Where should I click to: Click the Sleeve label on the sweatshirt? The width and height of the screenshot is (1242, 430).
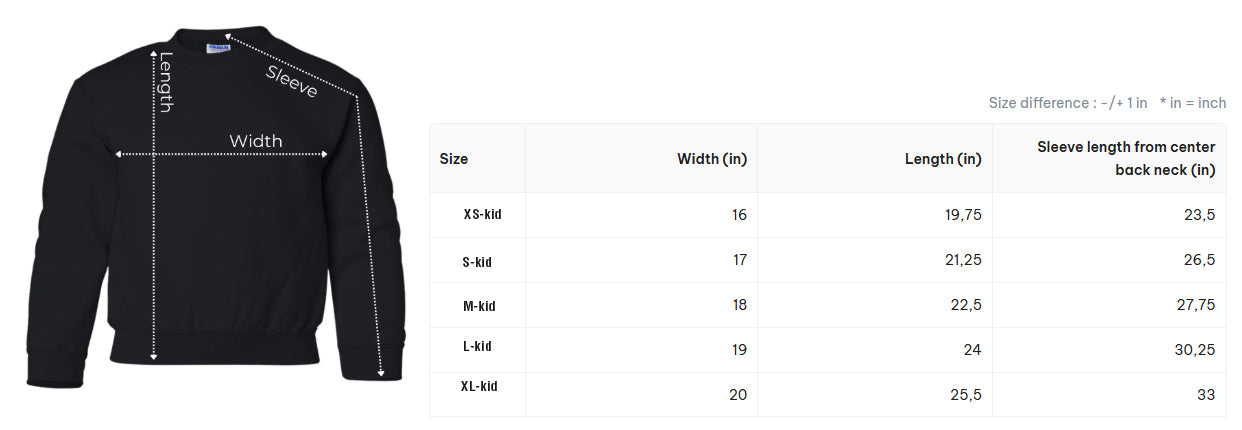291,81
